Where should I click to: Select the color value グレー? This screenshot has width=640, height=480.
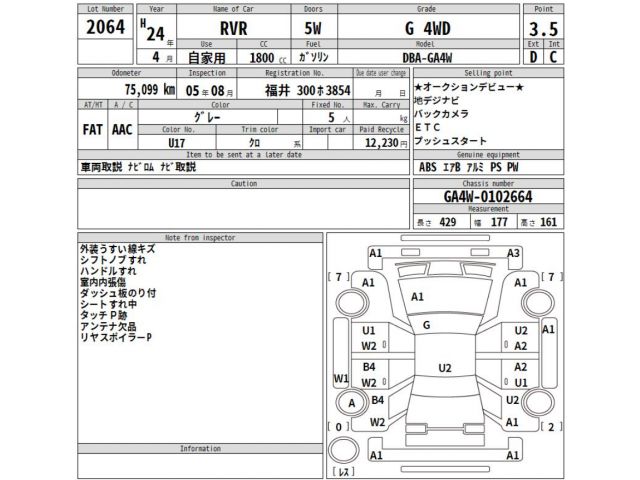pos(207,118)
